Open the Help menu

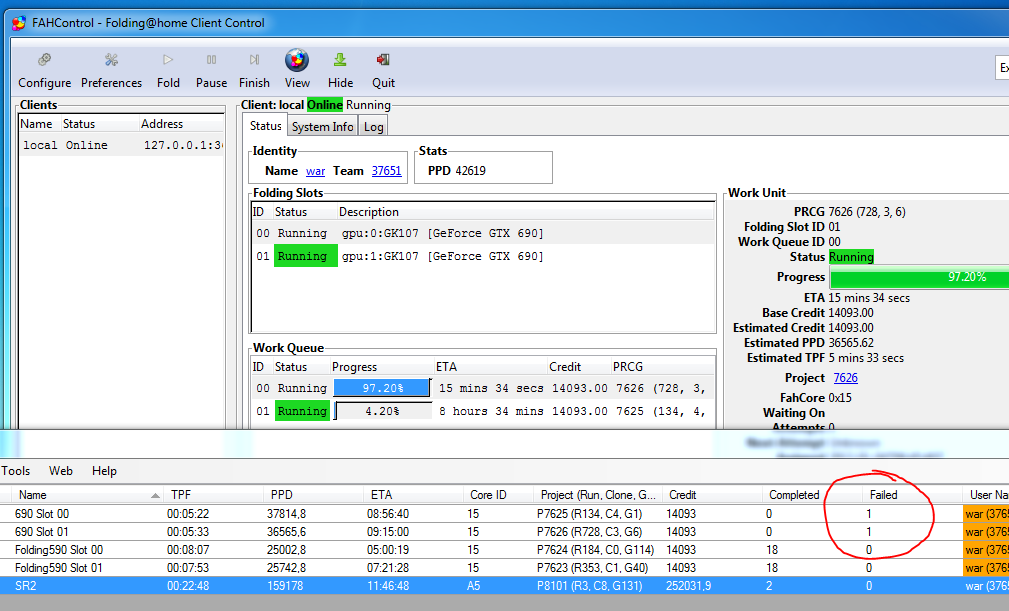[104, 471]
